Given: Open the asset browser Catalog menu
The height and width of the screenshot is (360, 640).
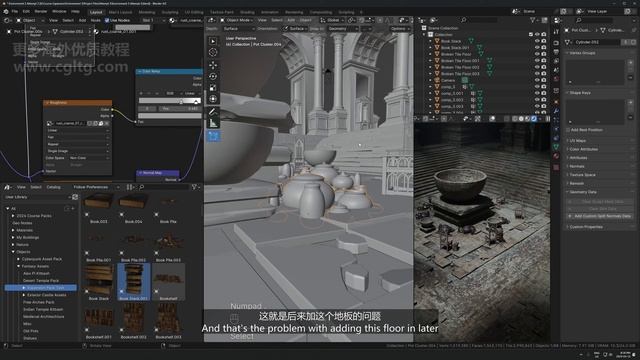Looking at the screenshot, I should 53,187.
